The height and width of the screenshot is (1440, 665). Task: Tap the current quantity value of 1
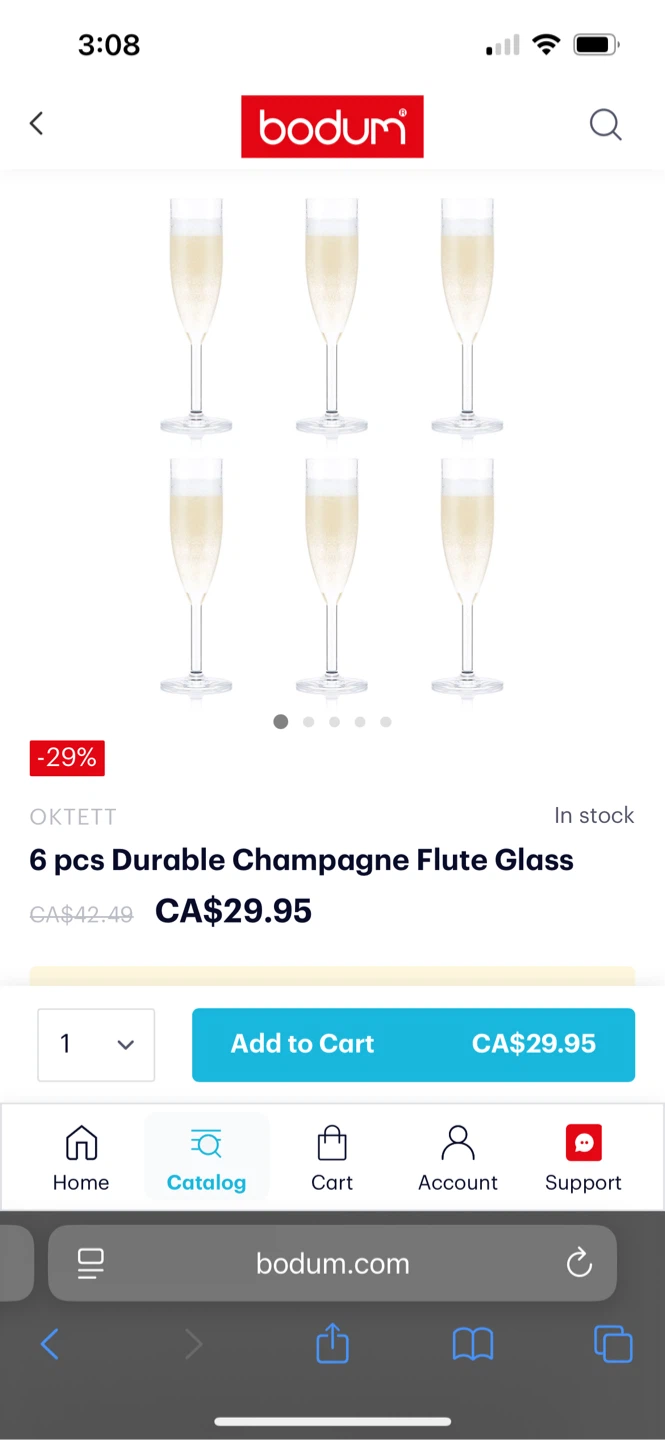pyautogui.click(x=65, y=1044)
